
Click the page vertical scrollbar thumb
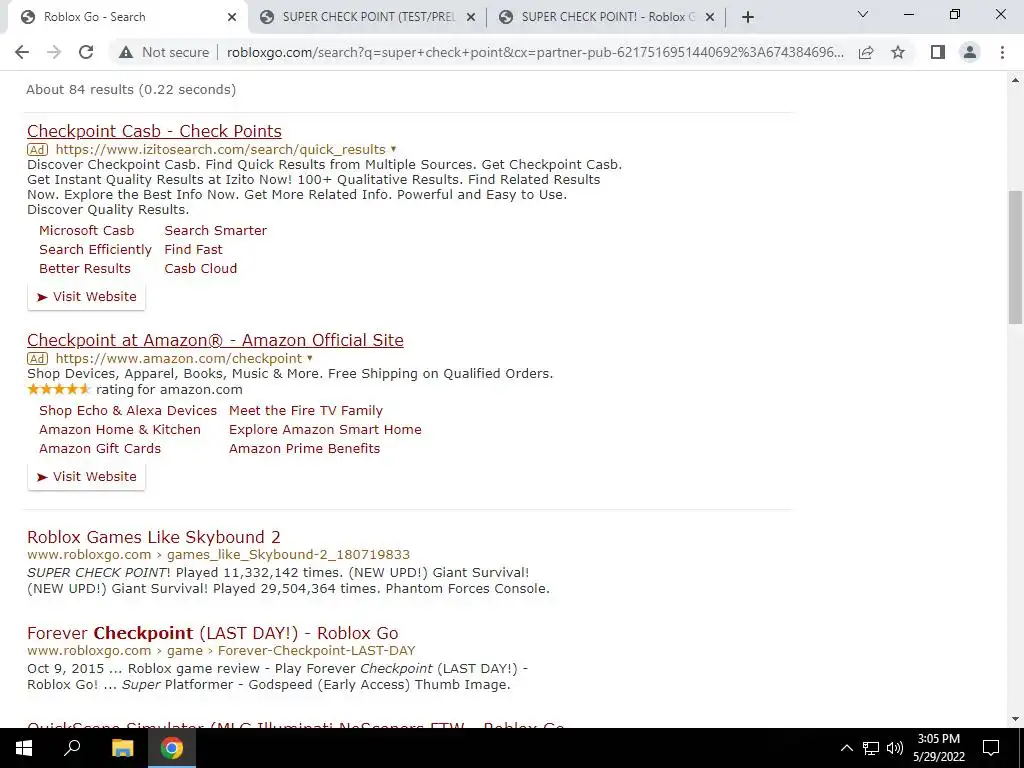1015,257
